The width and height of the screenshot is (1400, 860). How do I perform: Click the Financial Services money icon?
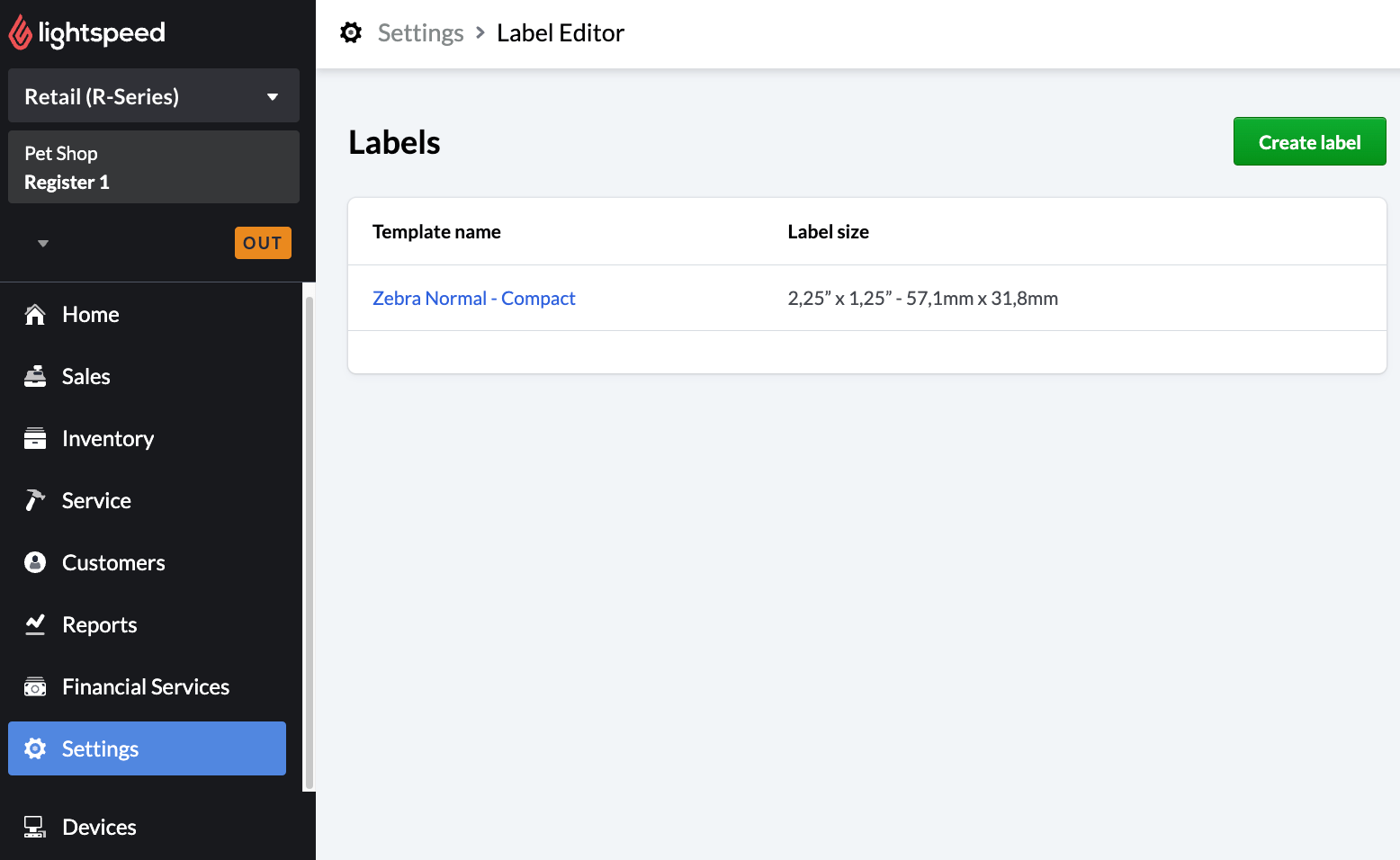35,687
